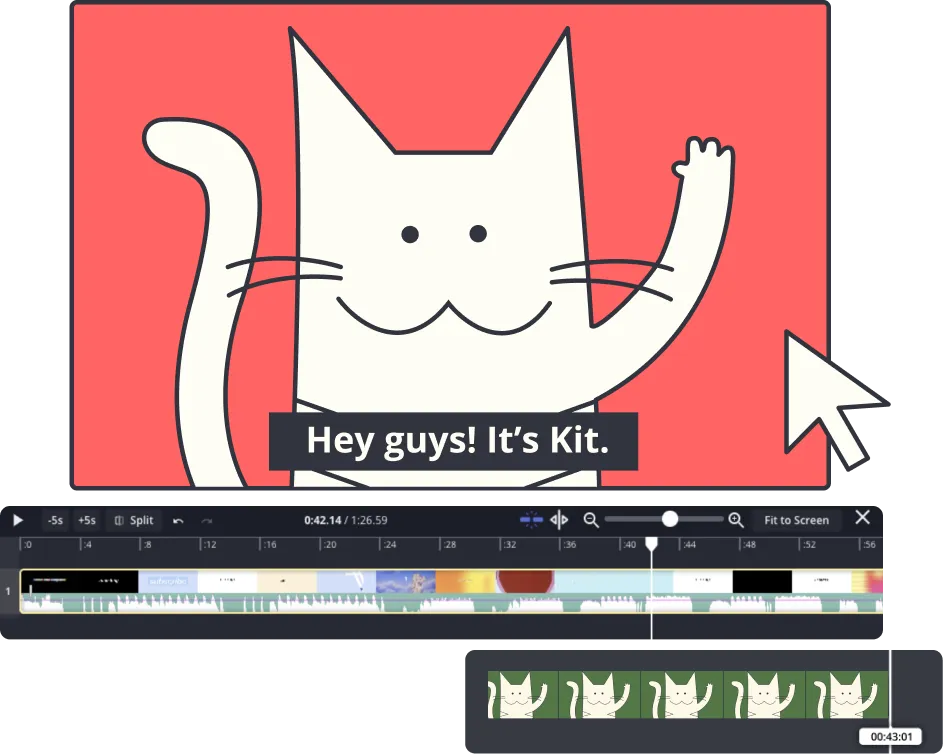Skip forward with the +5s button
Viewport: 944px width, 754px height.
(87, 520)
